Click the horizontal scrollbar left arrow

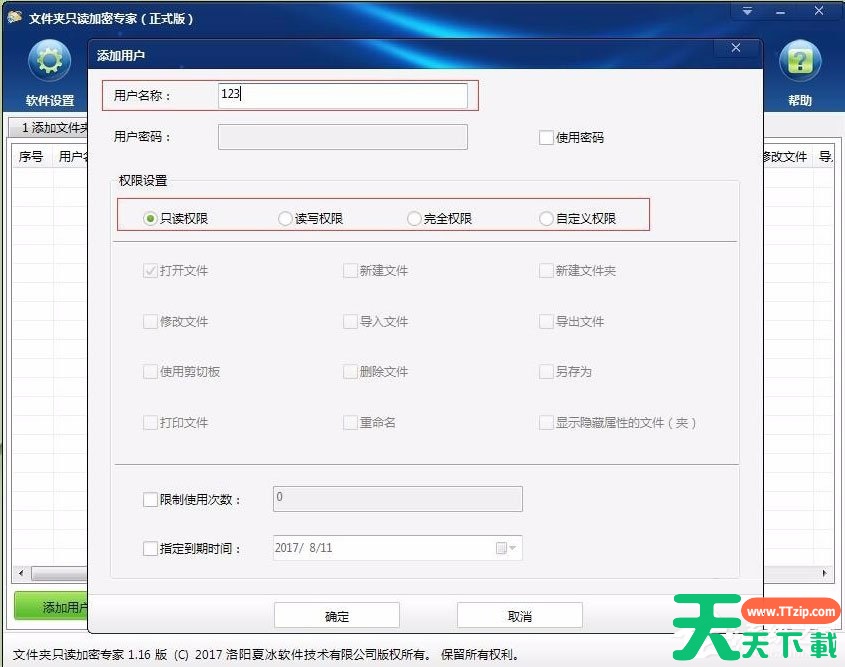click(x=21, y=573)
